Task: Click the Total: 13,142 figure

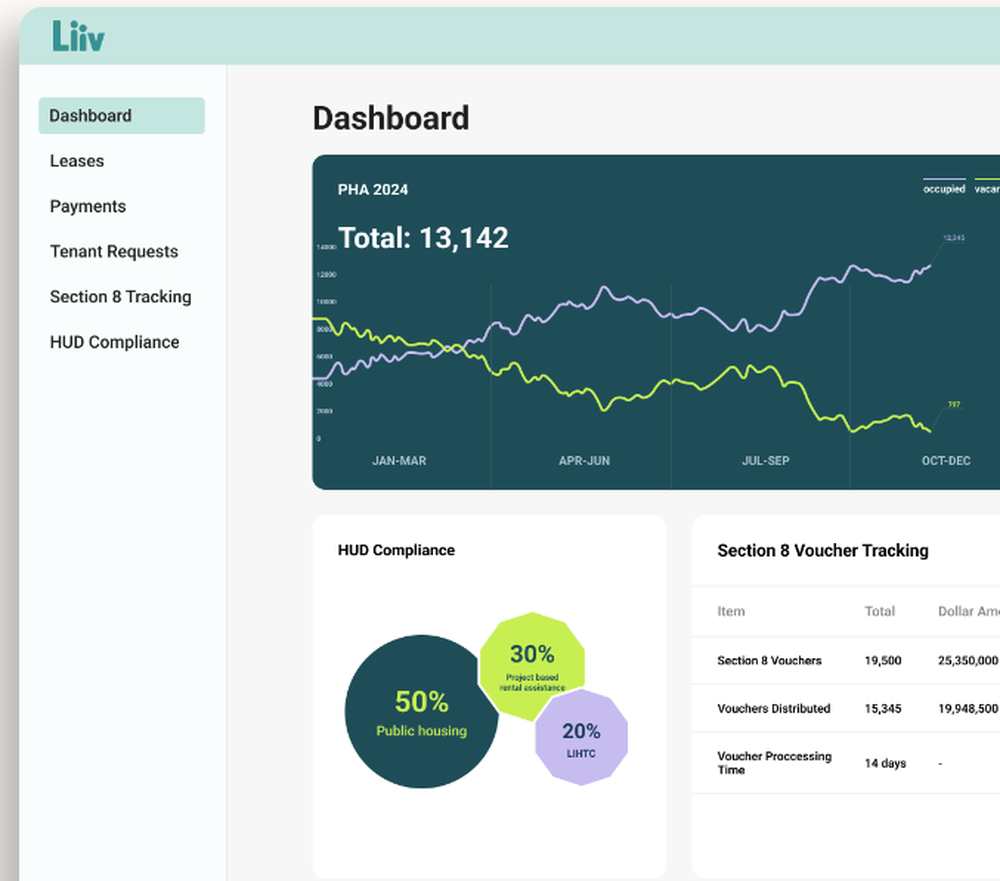Action: pyautogui.click(x=423, y=238)
